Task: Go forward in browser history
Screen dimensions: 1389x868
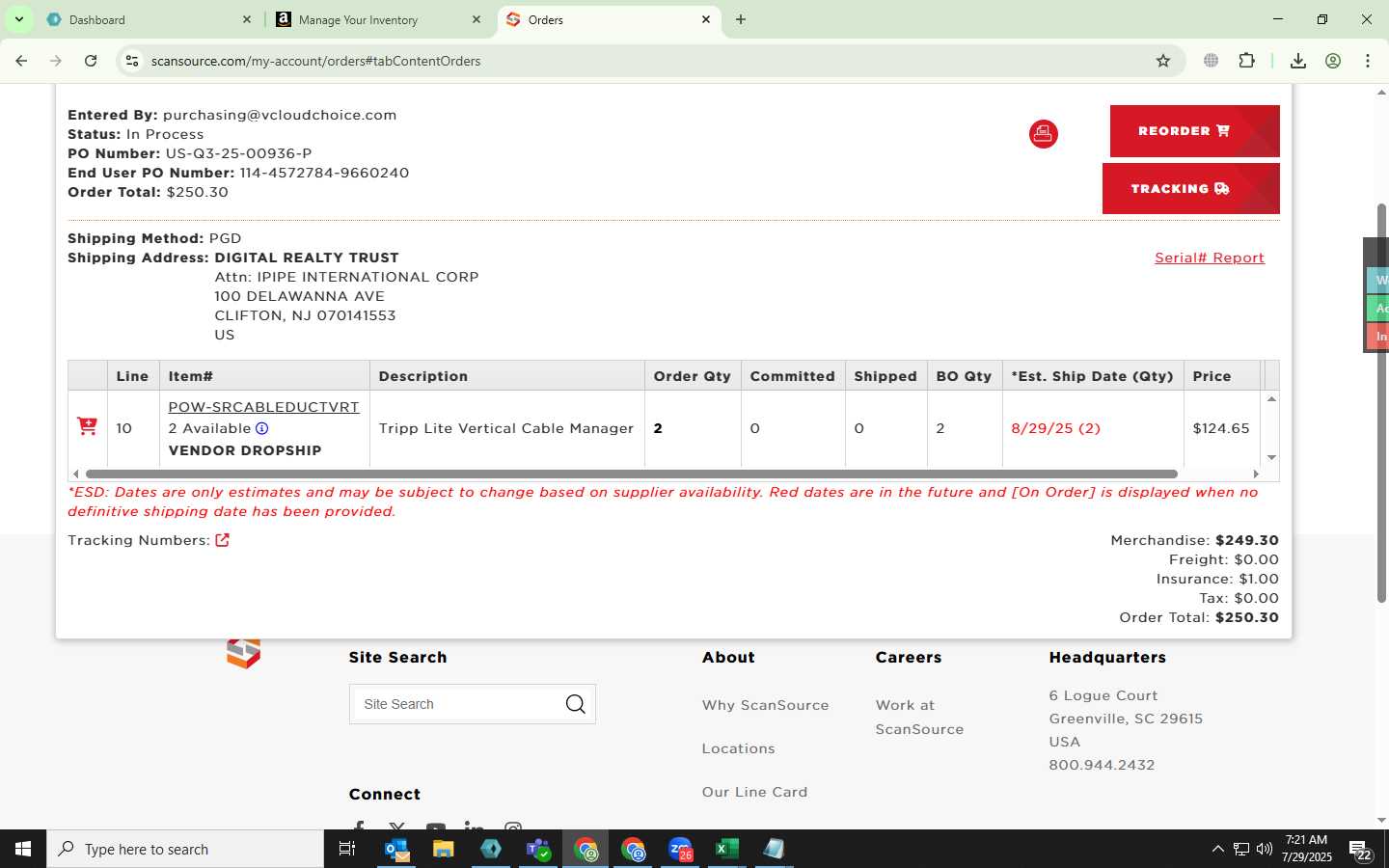Action: (x=56, y=61)
